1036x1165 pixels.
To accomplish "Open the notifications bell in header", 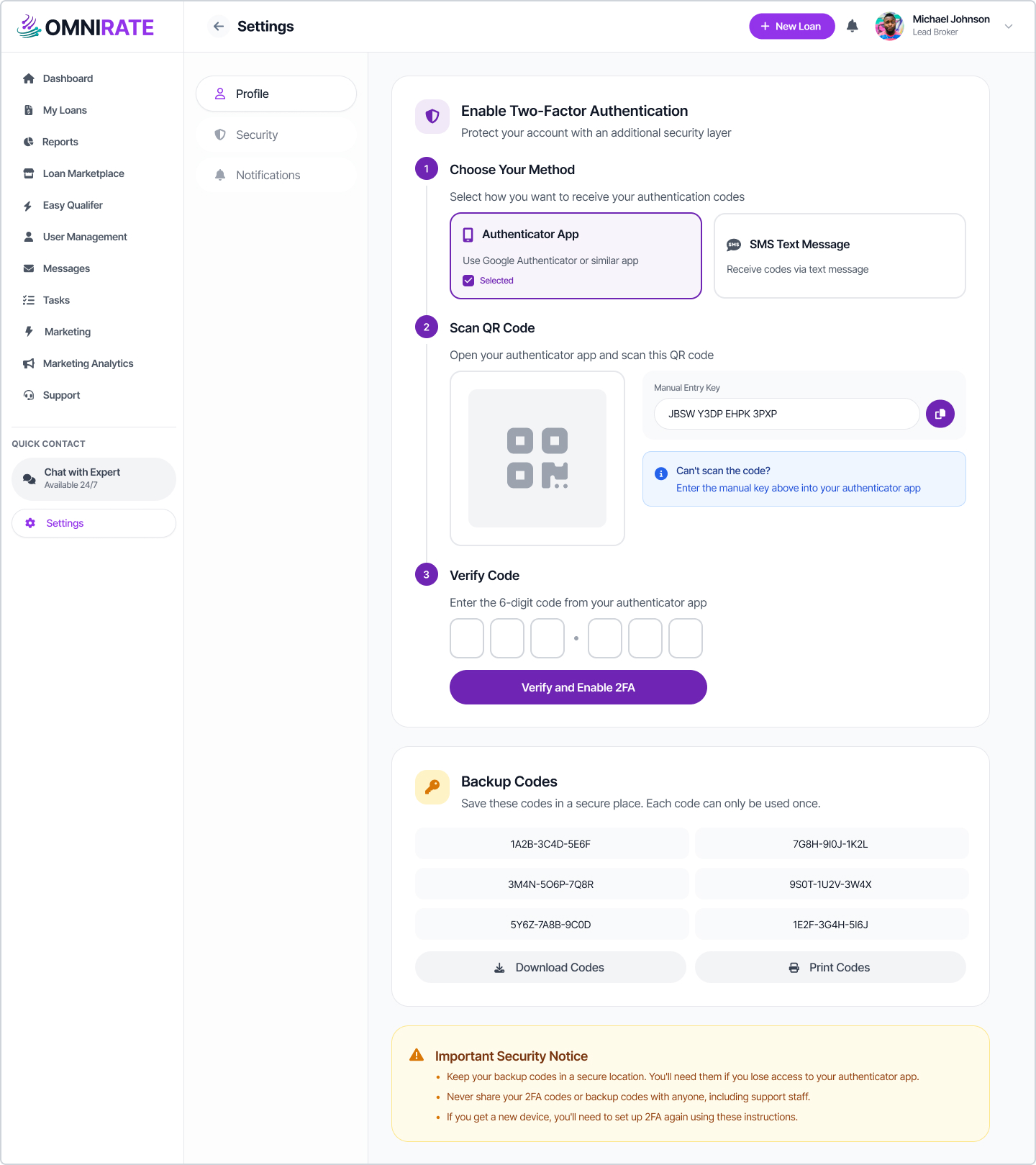I will [853, 27].
